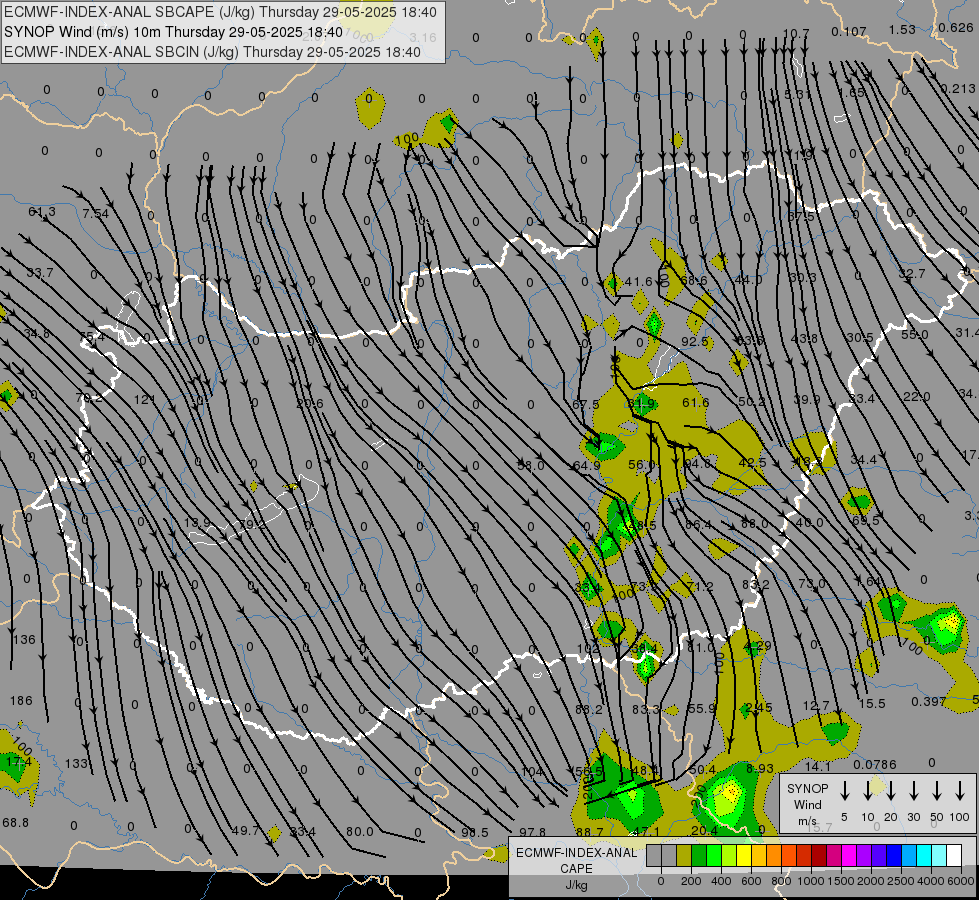Select the map value 61.6
The image size is (979, 900).
pos(696,403)
